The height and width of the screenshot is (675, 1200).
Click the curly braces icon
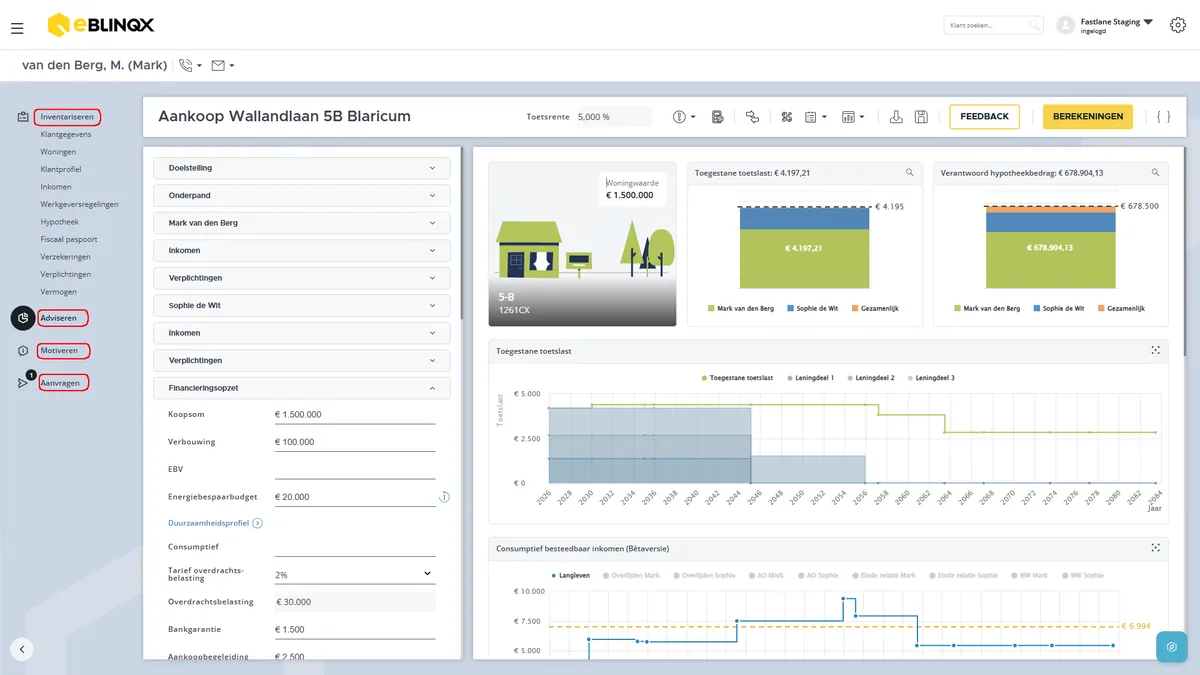tap(1163, 117)
